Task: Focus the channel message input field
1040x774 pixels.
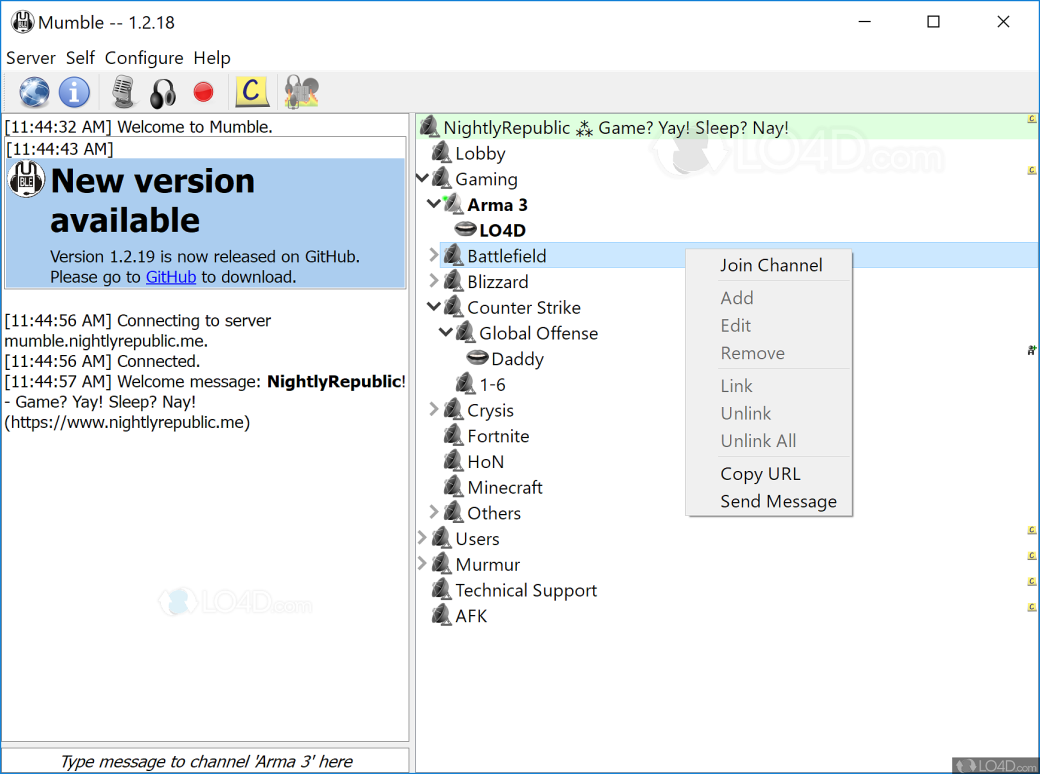Action: tap(206, 761)
